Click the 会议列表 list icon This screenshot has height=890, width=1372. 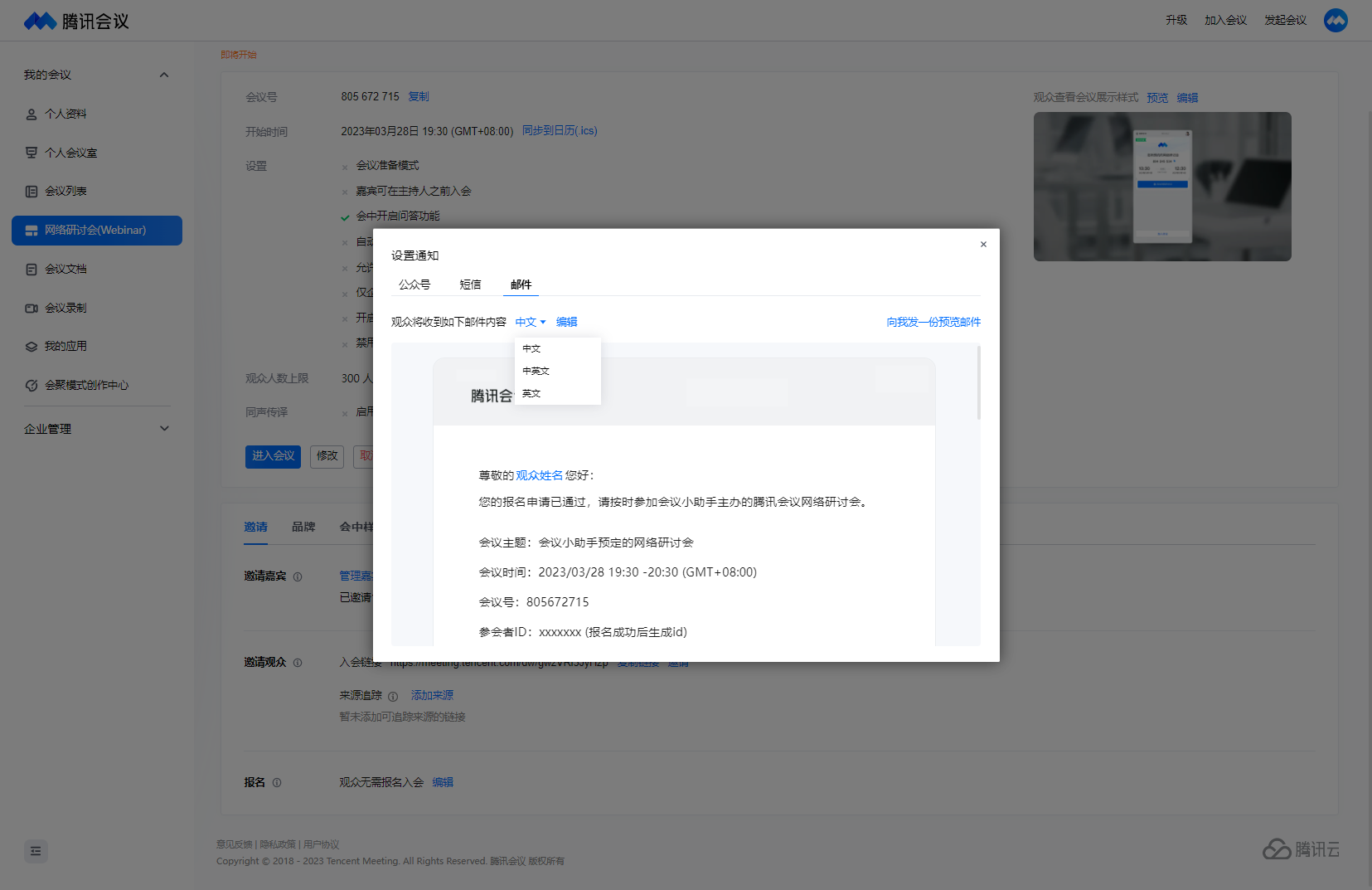(32, 192)
